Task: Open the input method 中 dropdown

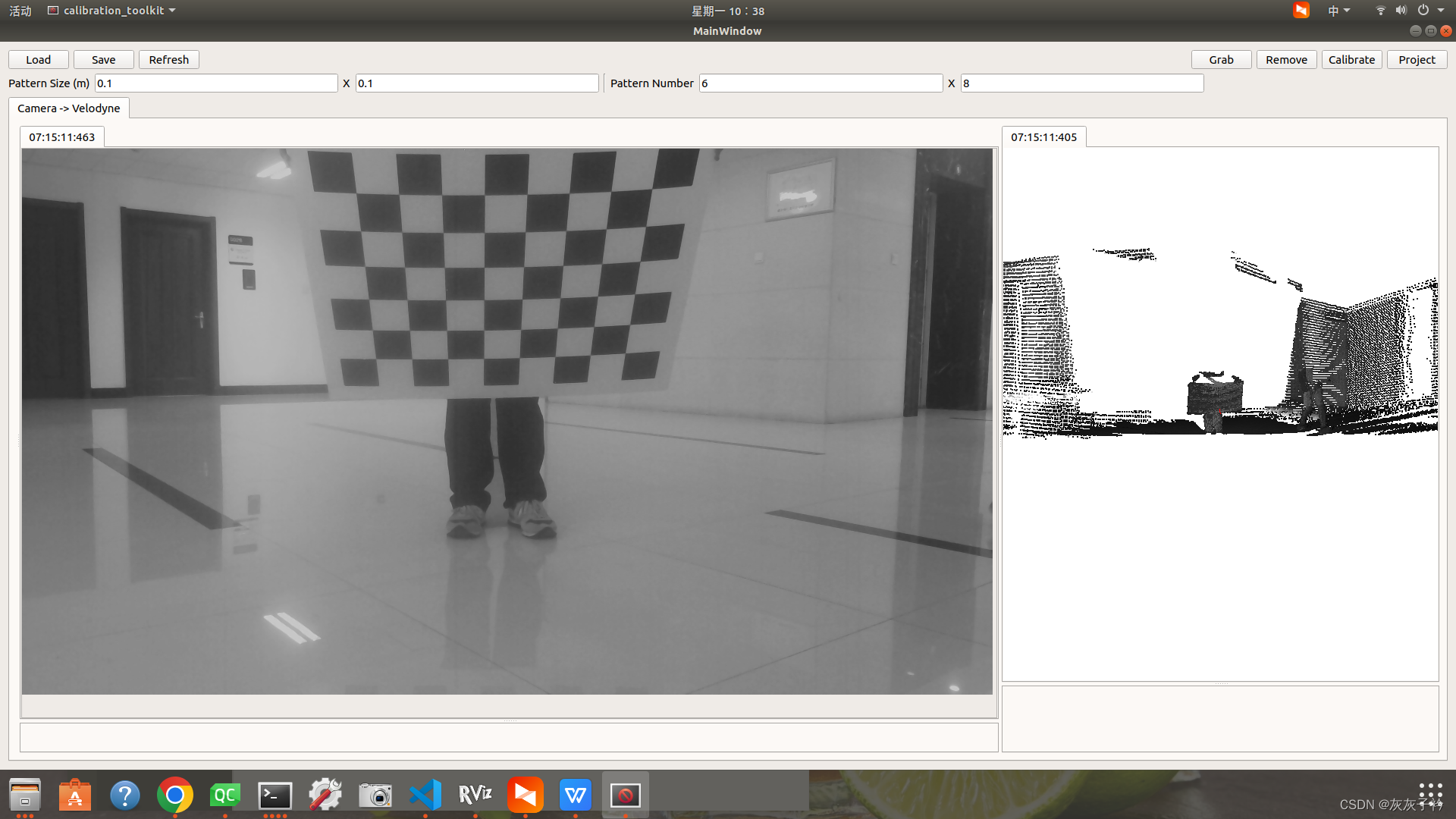Action: 1338,11
